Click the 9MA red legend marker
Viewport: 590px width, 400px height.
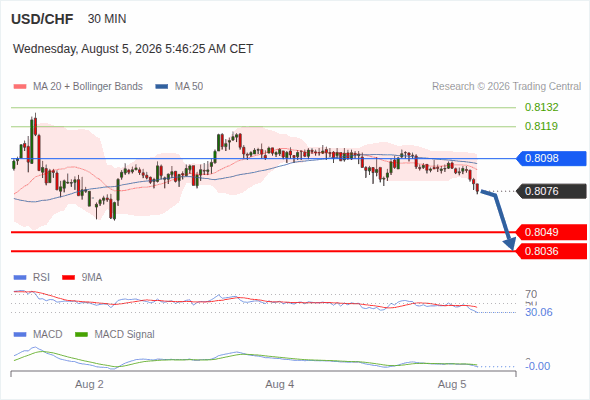tap(68, 278)
